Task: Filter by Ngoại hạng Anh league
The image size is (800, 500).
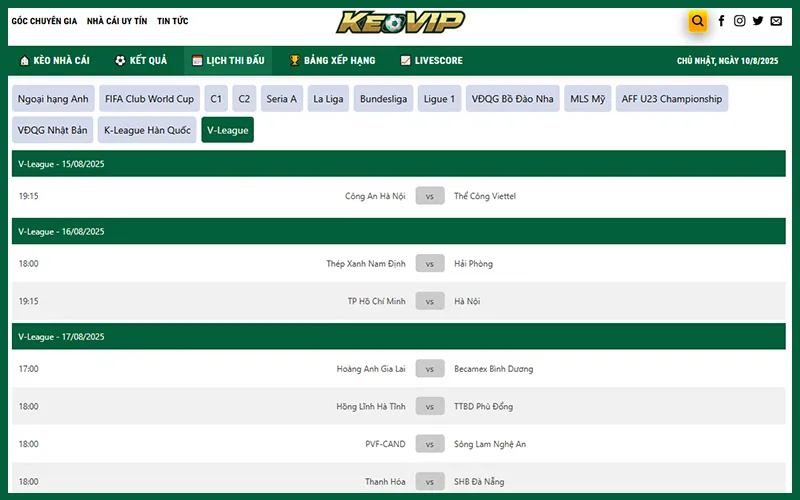Action: point(53,99)
